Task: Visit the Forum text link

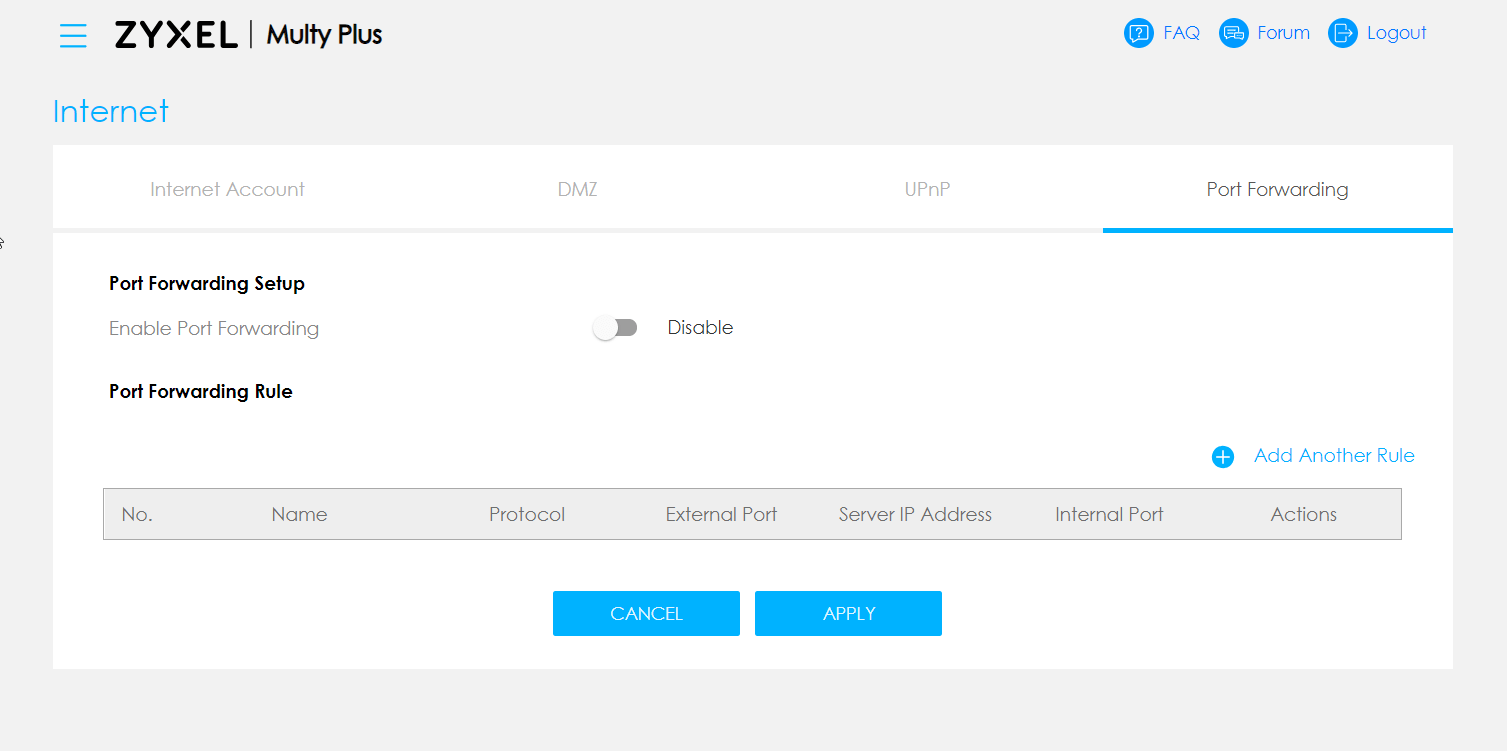Action: [1283, 33]
